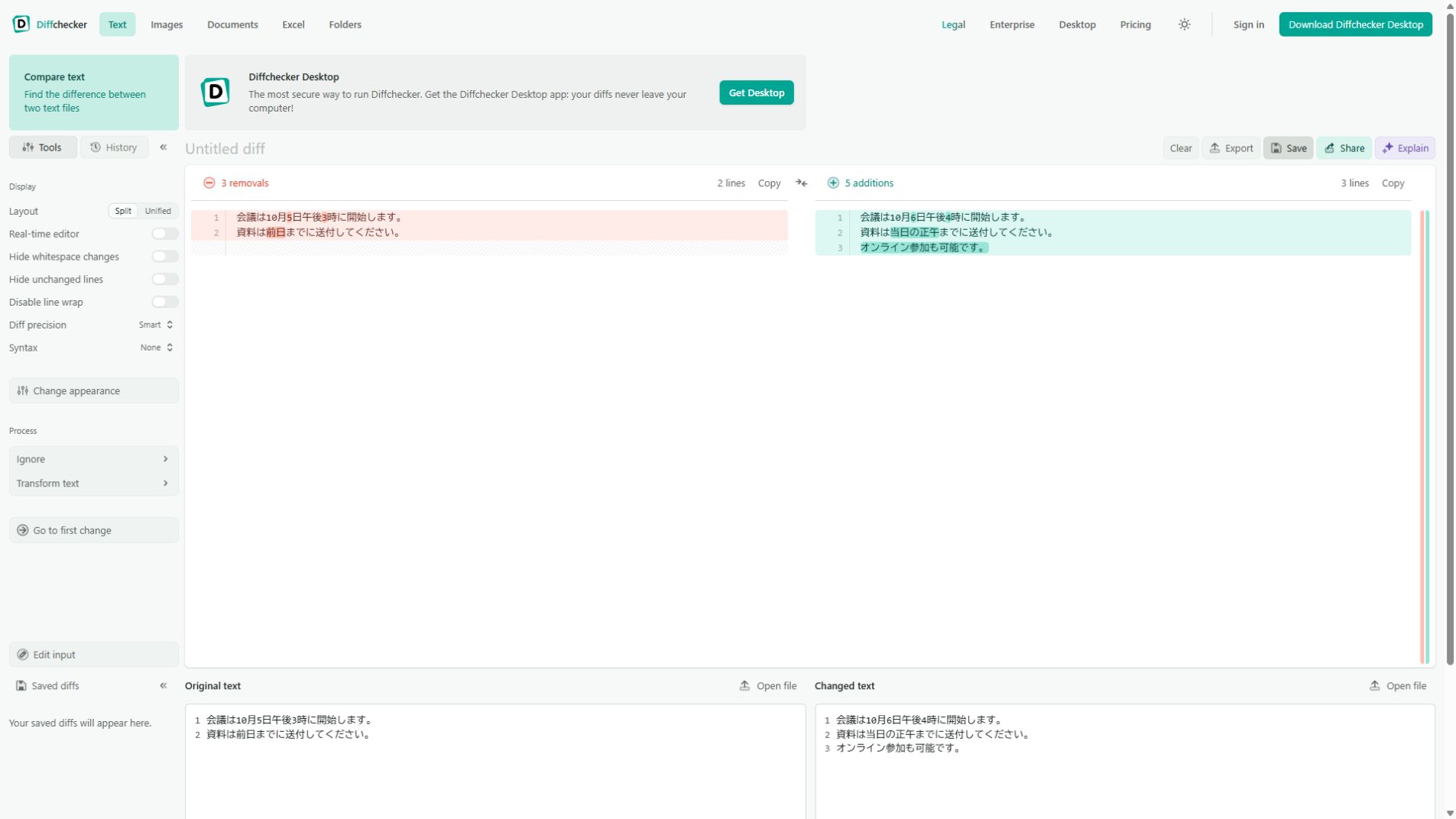Switch to the Images tab
Viewport: 1456px width, 819px height.
(167, 24)
